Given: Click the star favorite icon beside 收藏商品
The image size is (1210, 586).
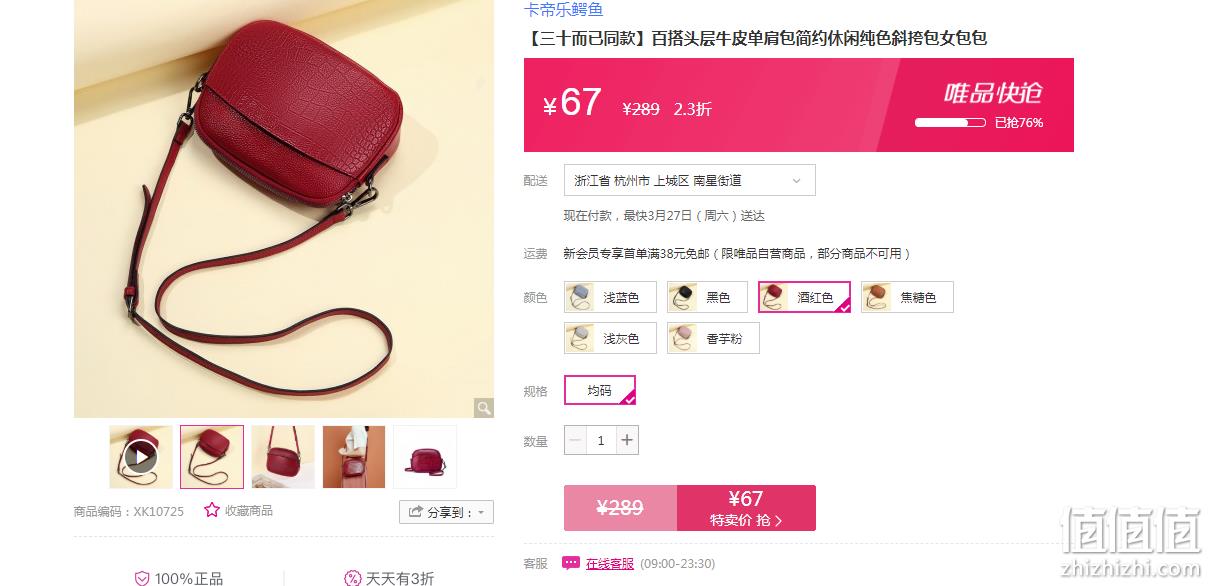Looking at the screenshot, I should [212, 510].
